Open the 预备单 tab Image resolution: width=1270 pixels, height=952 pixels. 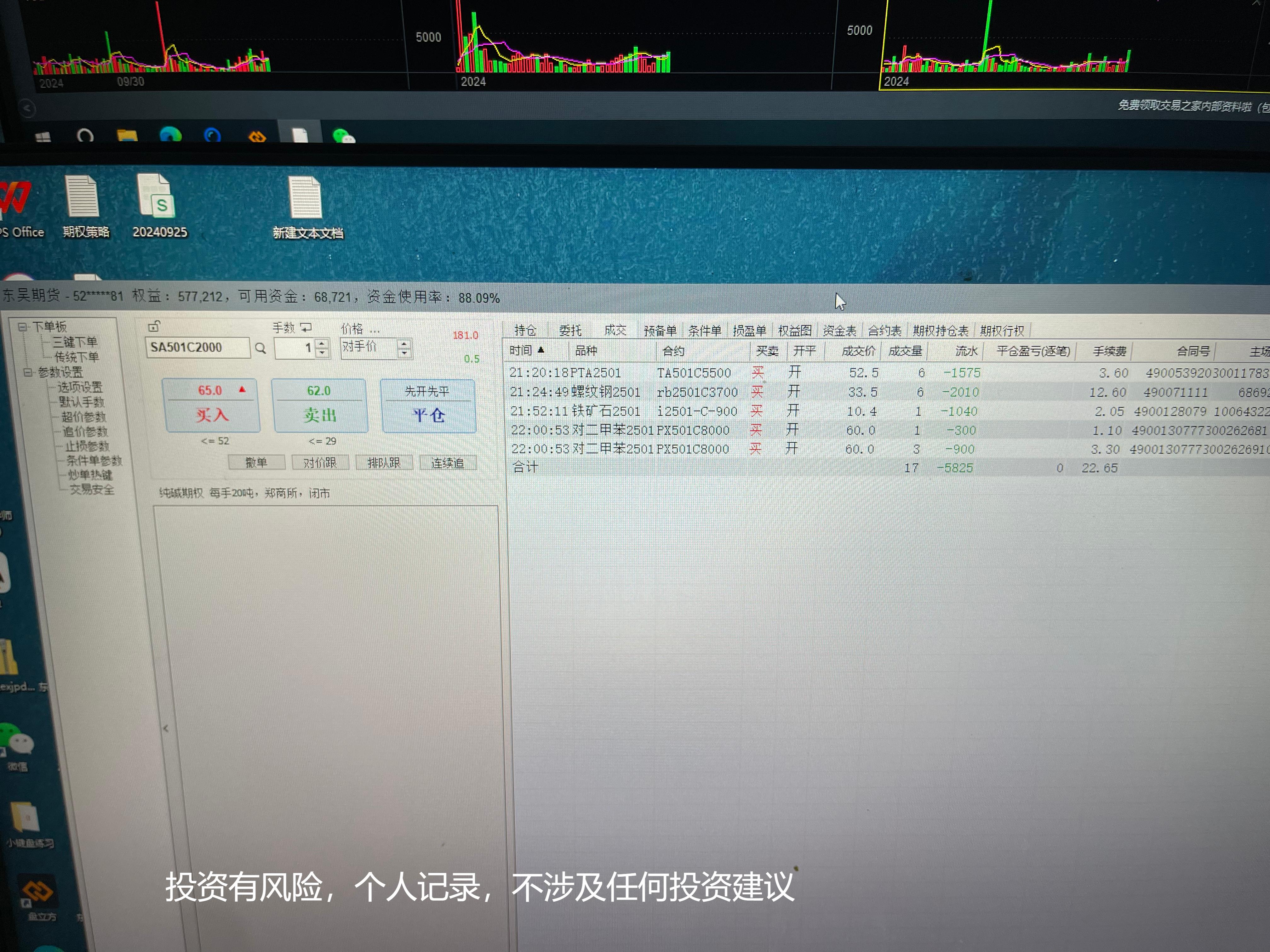pos(660,331)
